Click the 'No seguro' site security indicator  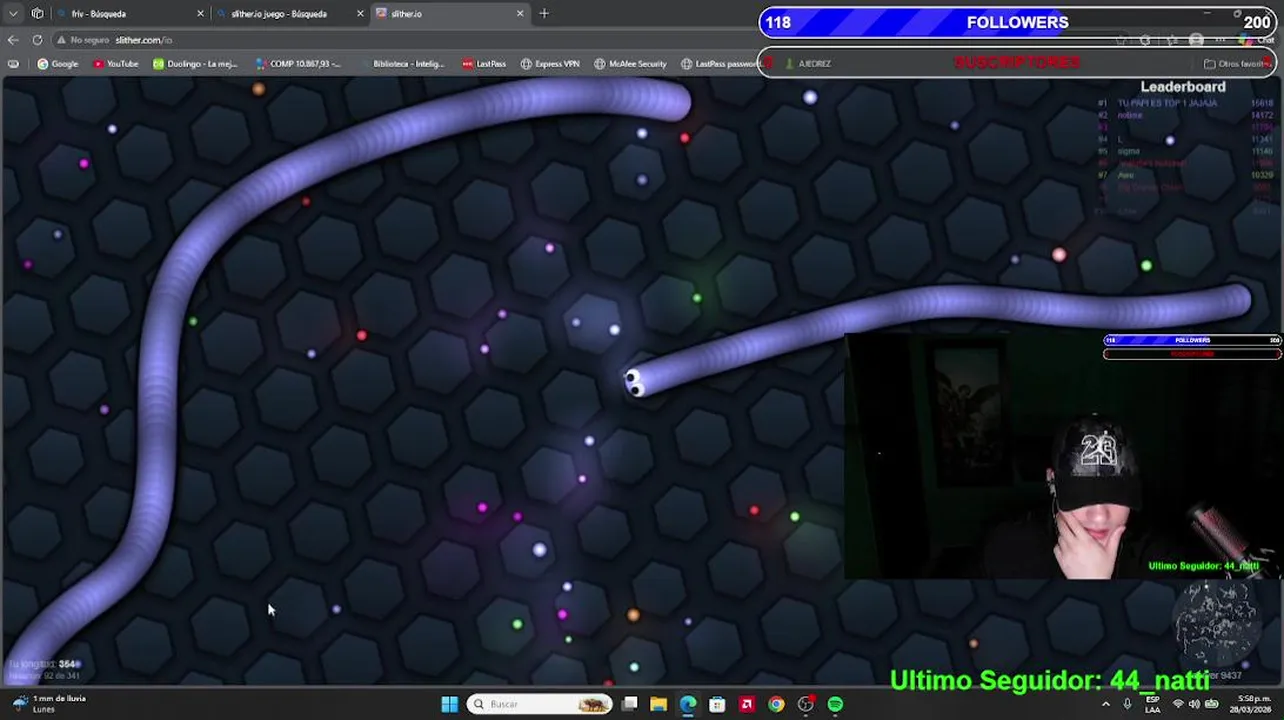click(83, 40)
